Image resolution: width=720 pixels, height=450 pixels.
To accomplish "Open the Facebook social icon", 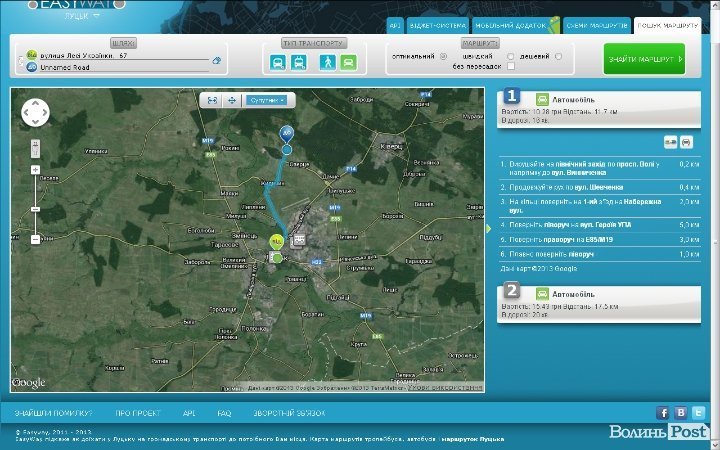I will point(662,412).
